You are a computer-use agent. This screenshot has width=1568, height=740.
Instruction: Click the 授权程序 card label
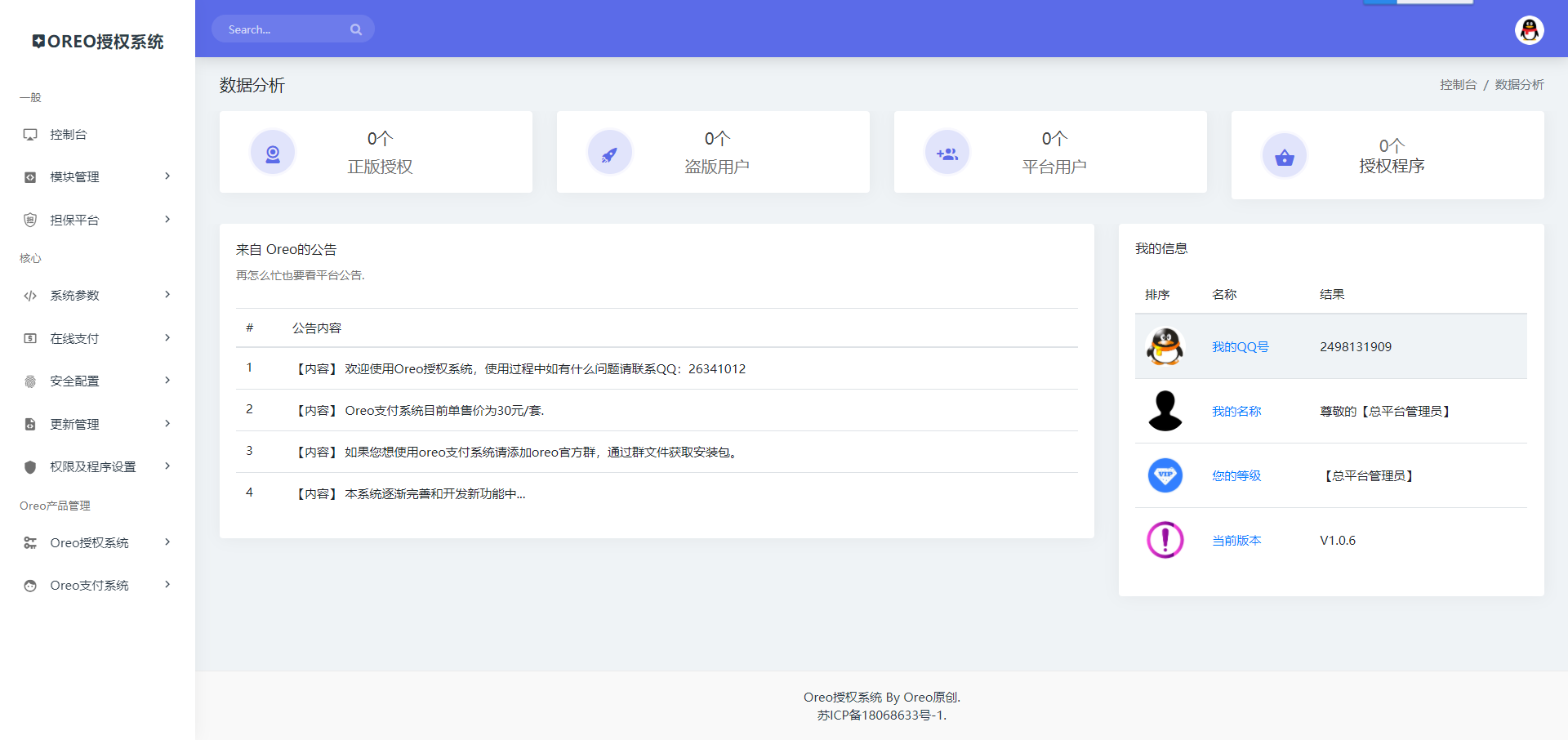point(1392,166)
